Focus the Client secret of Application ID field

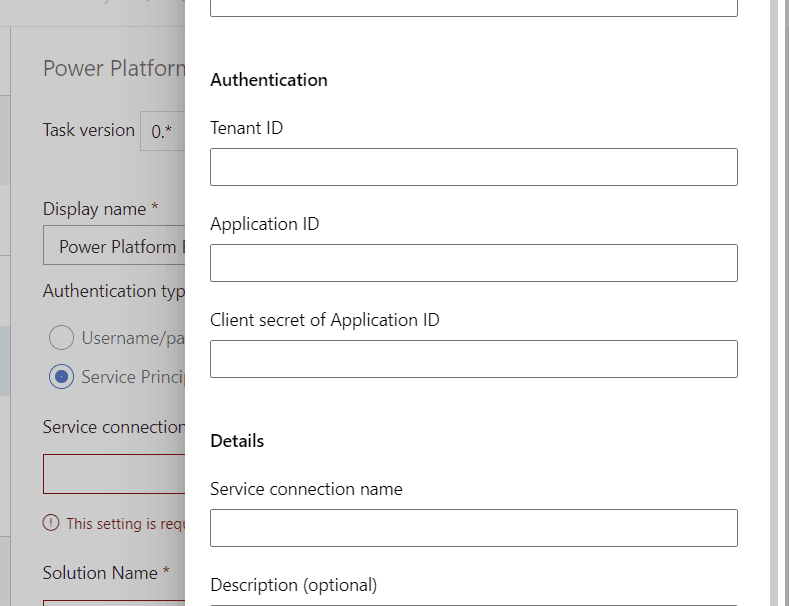click(474, 359)
